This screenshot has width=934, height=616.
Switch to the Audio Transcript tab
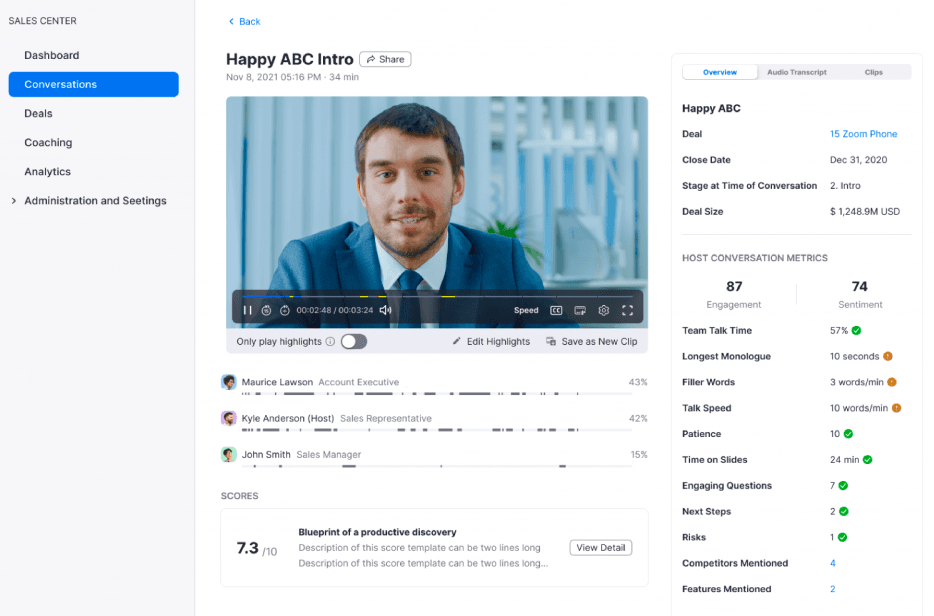[x=797, y=72]
